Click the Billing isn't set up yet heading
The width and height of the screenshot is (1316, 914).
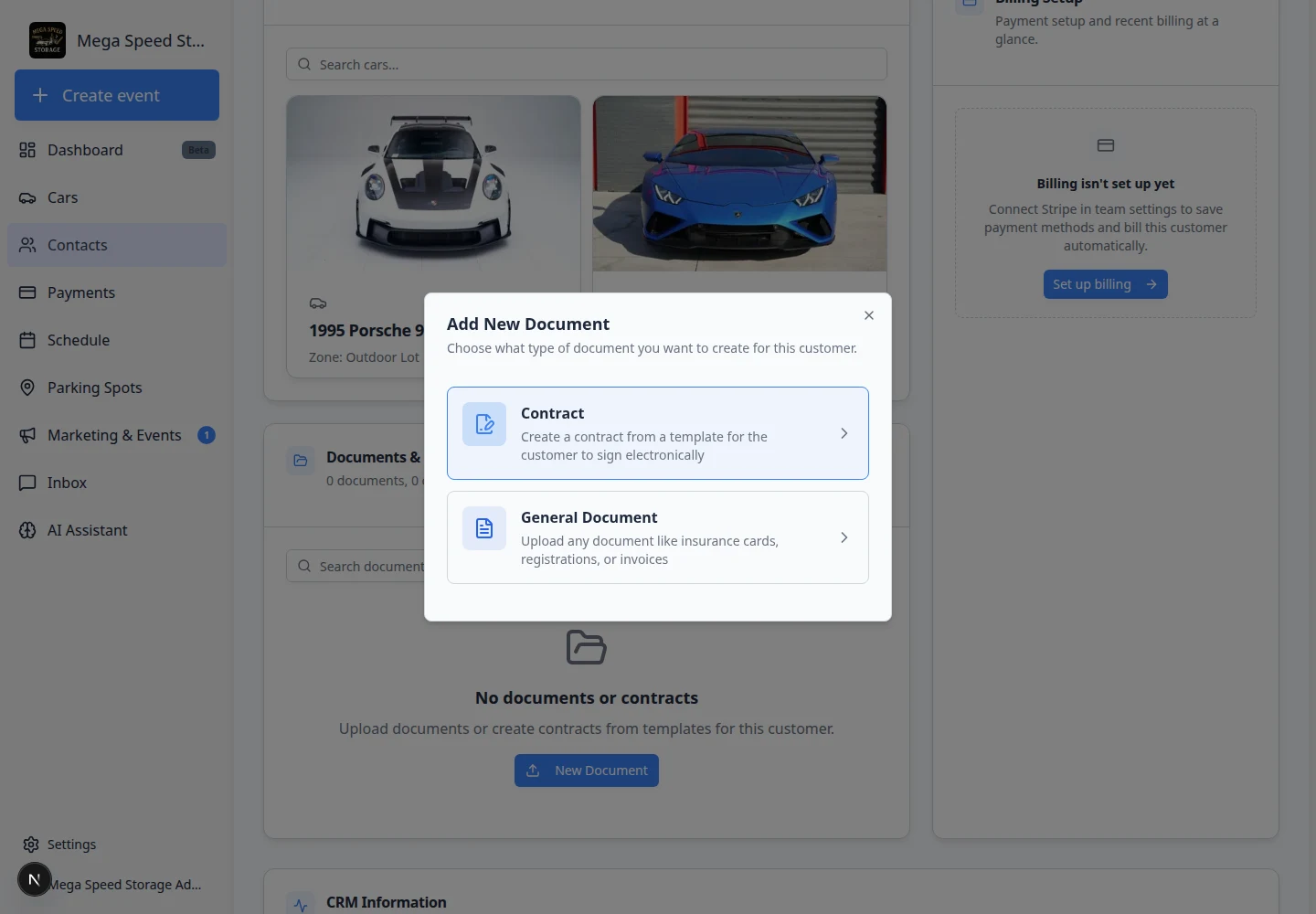click(x=1106, y=184)
